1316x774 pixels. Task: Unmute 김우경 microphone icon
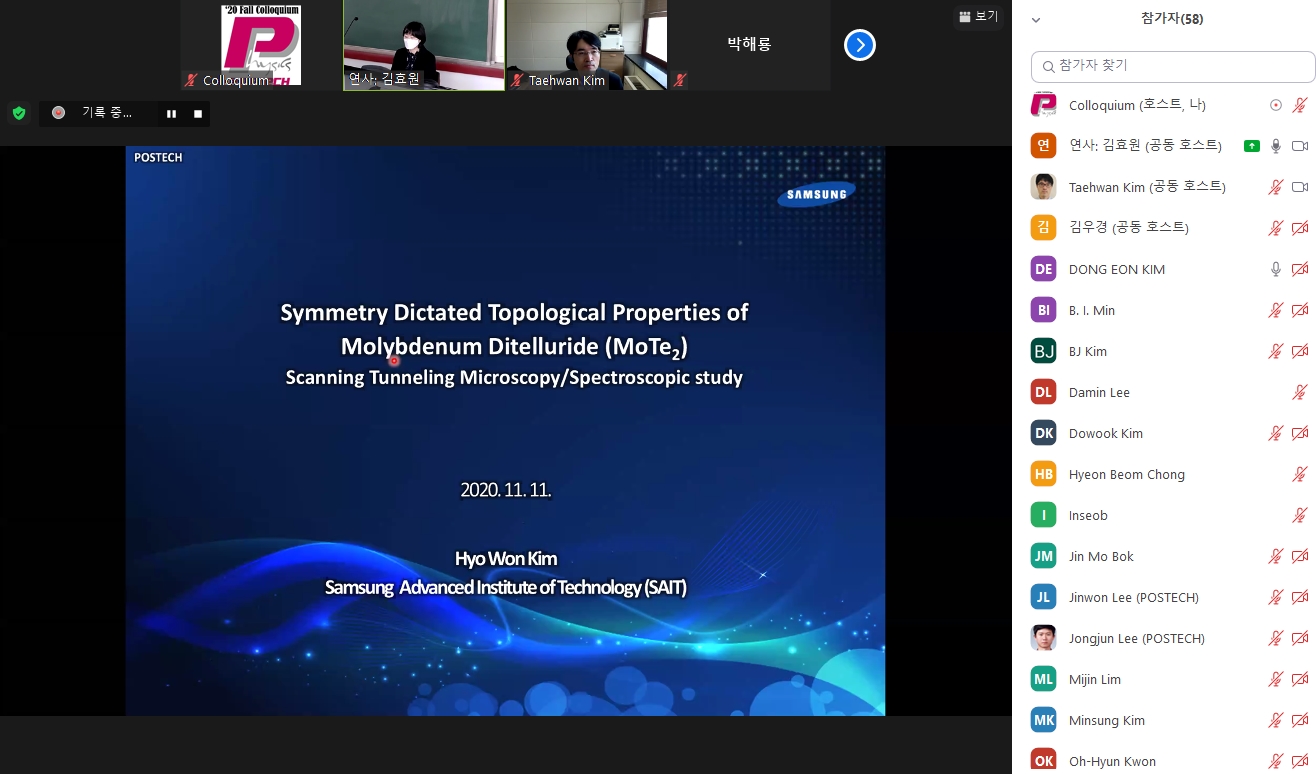coord(1275,228)
